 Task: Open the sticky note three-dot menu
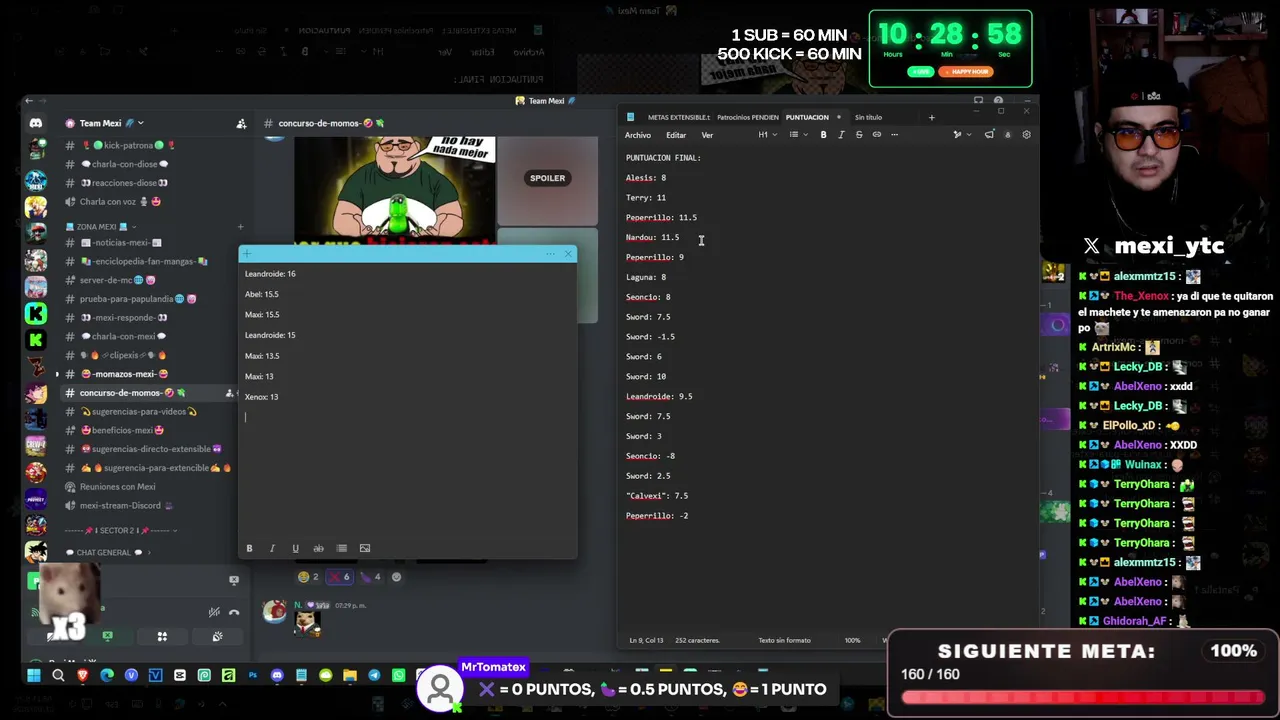click(x=550, y=254)
